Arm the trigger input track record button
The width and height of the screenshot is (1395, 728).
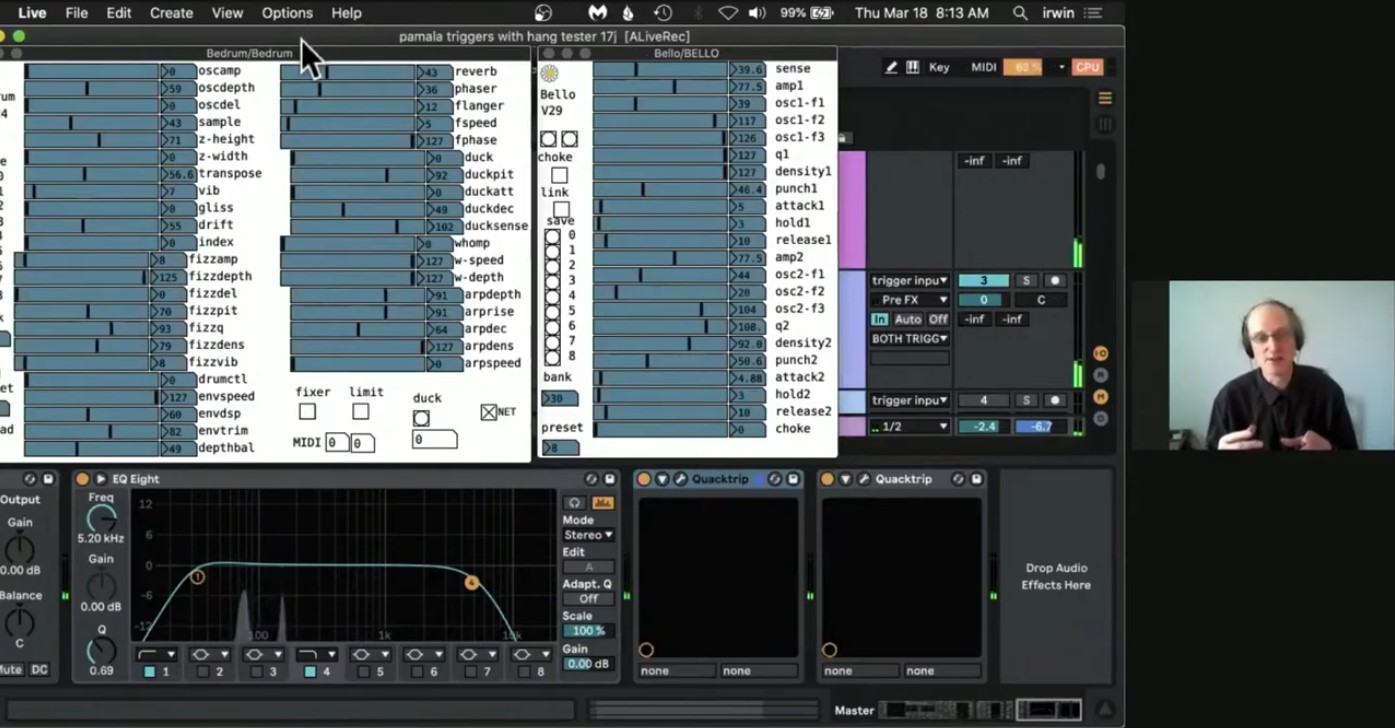pyautogui.click(x=1053, y=281)
